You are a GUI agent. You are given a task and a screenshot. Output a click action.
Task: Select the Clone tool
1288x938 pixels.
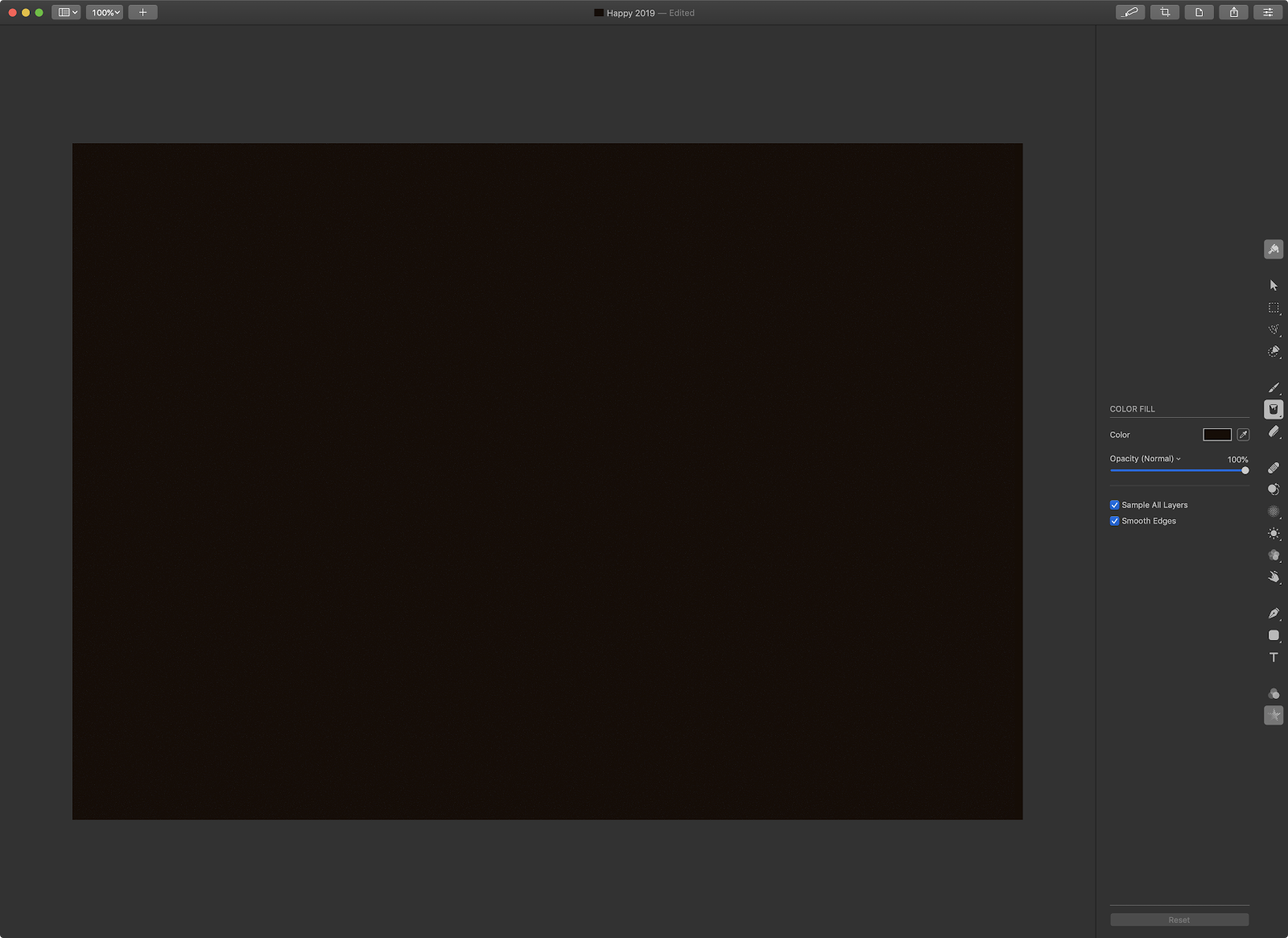(x=1274, y=490)
